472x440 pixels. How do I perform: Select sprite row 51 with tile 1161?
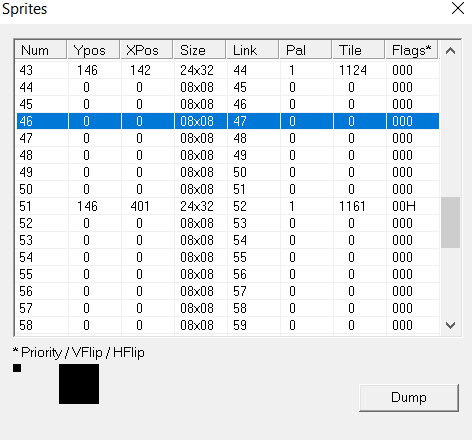pyautogui.click(x=228, y=206)
